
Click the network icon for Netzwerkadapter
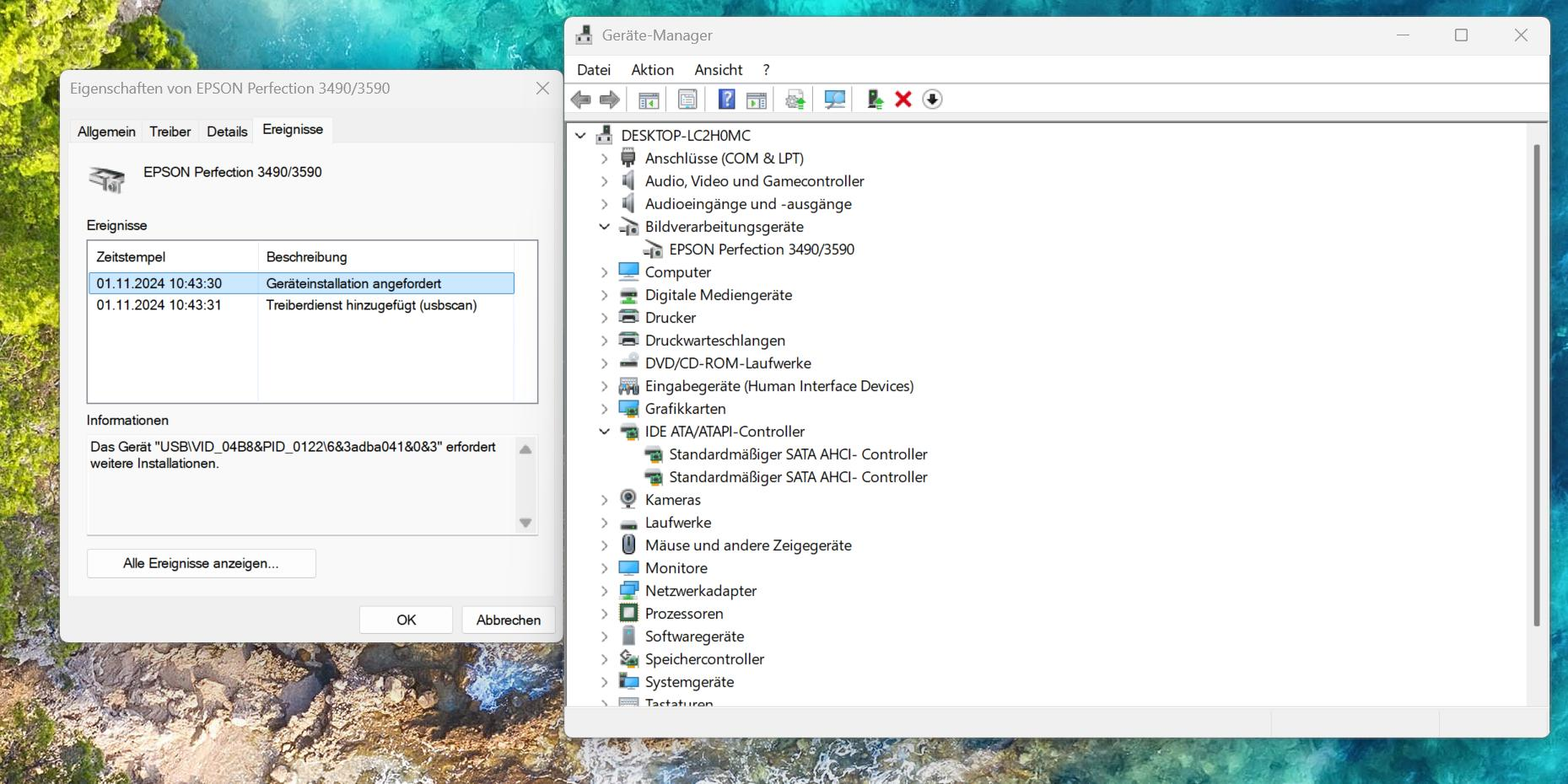click(628, 590)
